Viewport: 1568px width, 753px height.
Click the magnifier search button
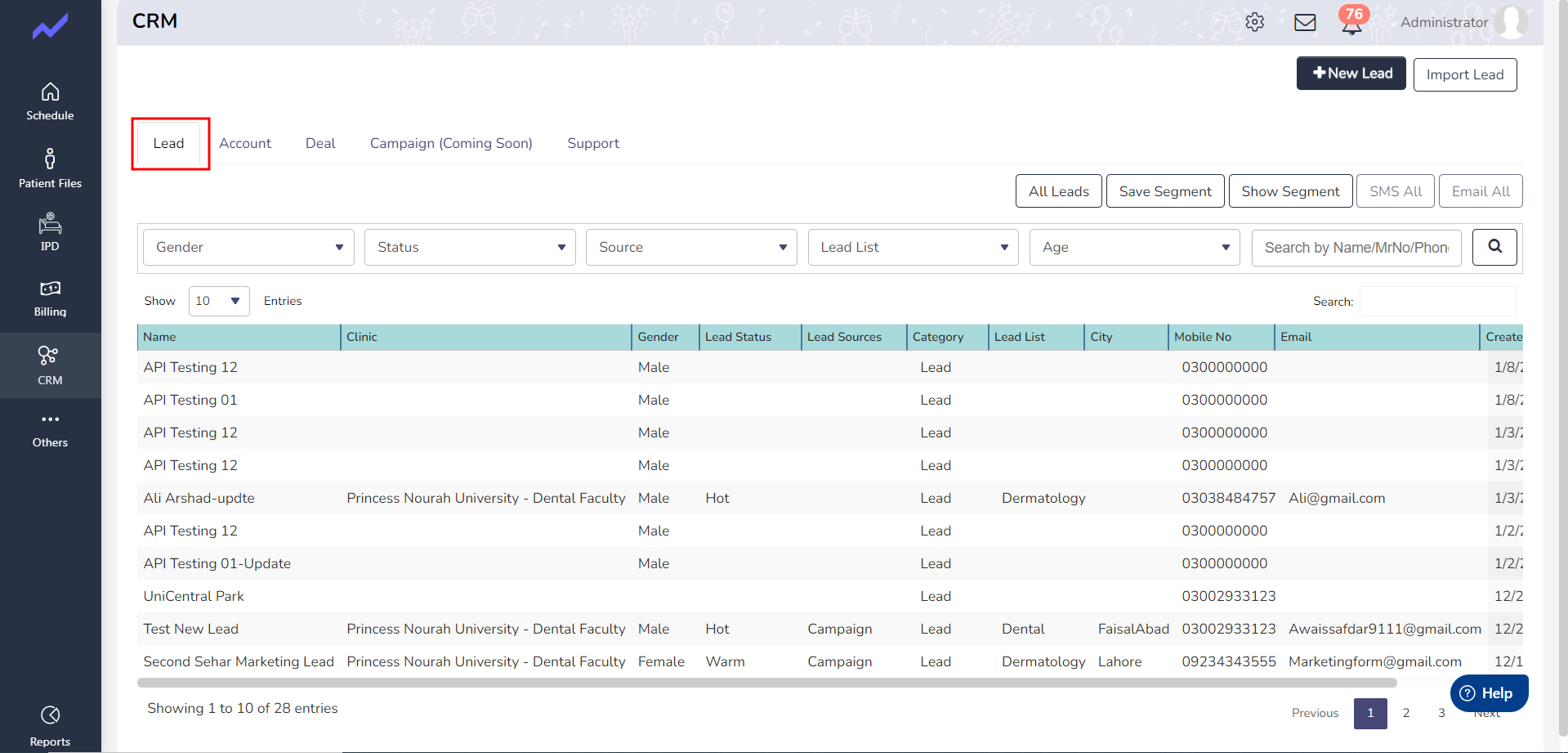[x=1494, y=247]
